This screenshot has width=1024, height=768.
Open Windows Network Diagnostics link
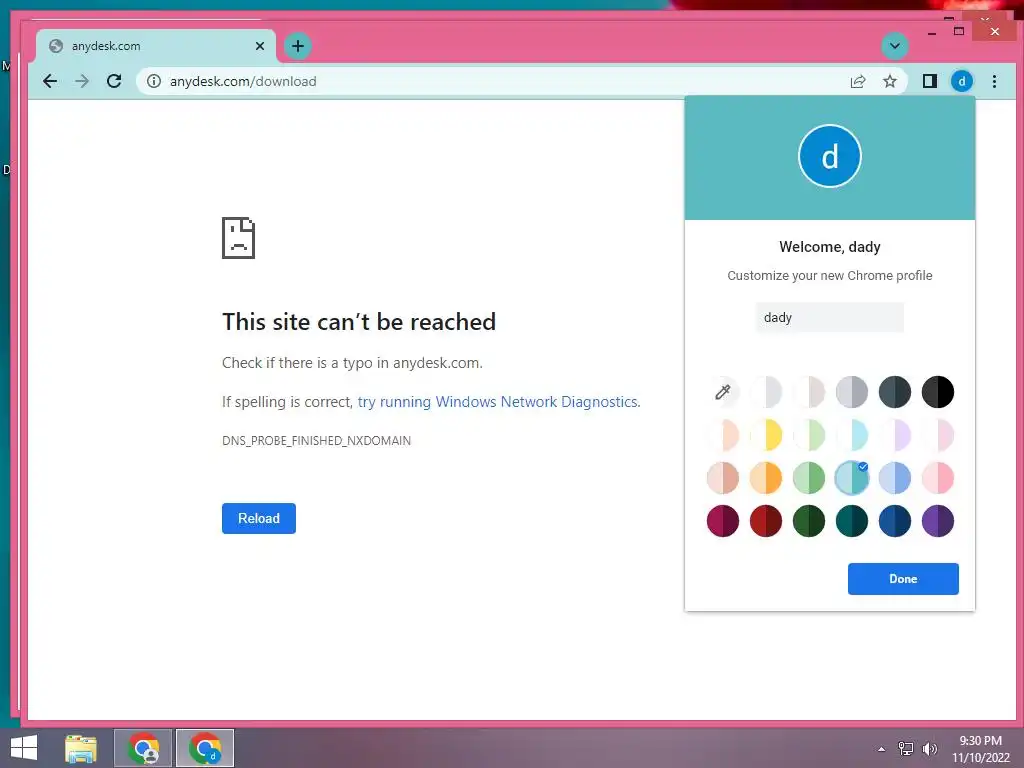(499, 402)
